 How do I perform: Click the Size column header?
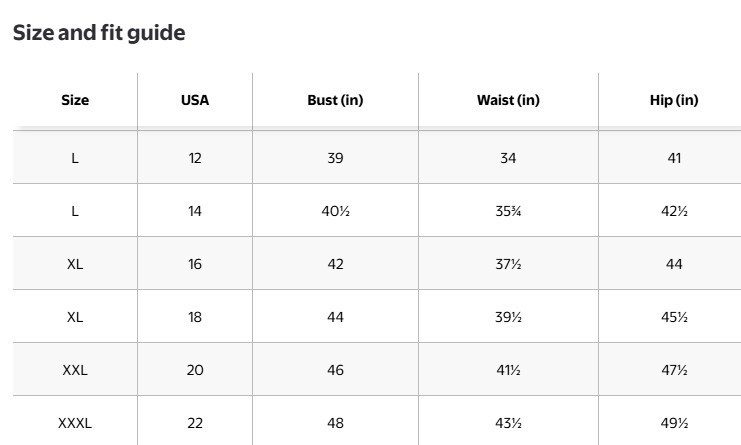(75, 100)
